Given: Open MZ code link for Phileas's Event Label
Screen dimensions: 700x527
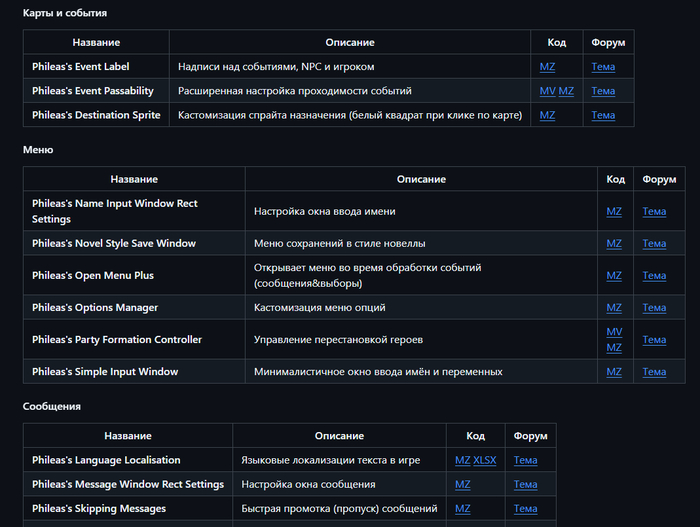Looking at the screenshot, I should pos(547,67).
